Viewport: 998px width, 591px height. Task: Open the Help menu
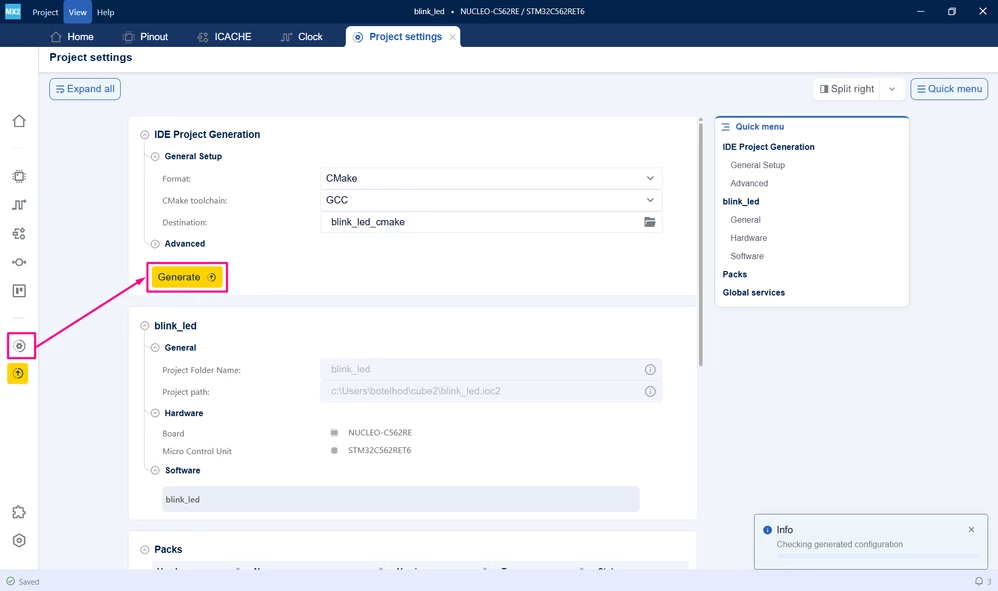pyautogui.click(x=106, y=12)
